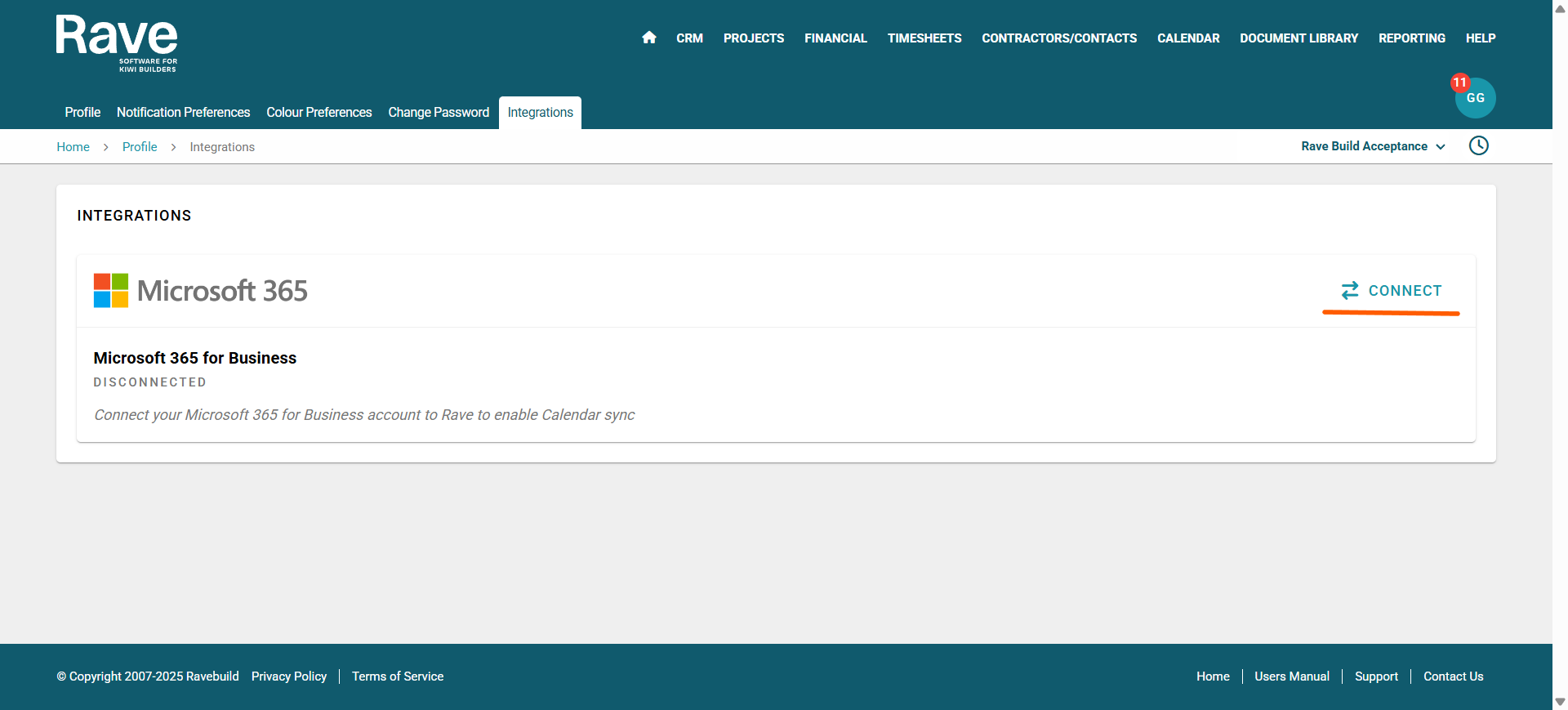Click the INTEGRATIONS section heading
This screenshot has width=1568, height=710.
(135, 216)
